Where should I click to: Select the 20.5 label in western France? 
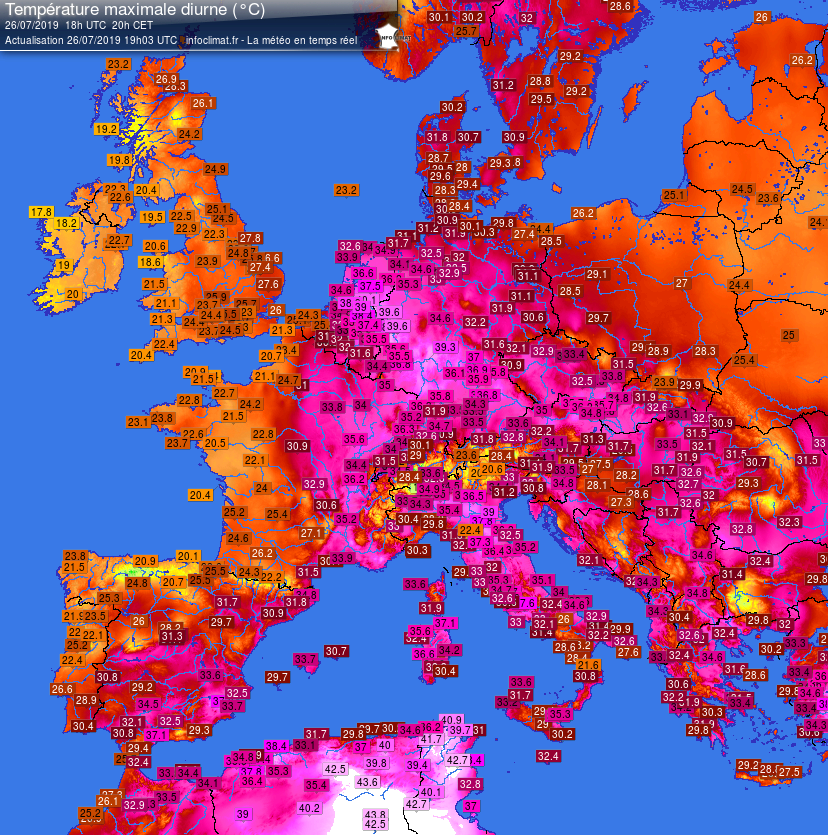[x=215, y=443]
